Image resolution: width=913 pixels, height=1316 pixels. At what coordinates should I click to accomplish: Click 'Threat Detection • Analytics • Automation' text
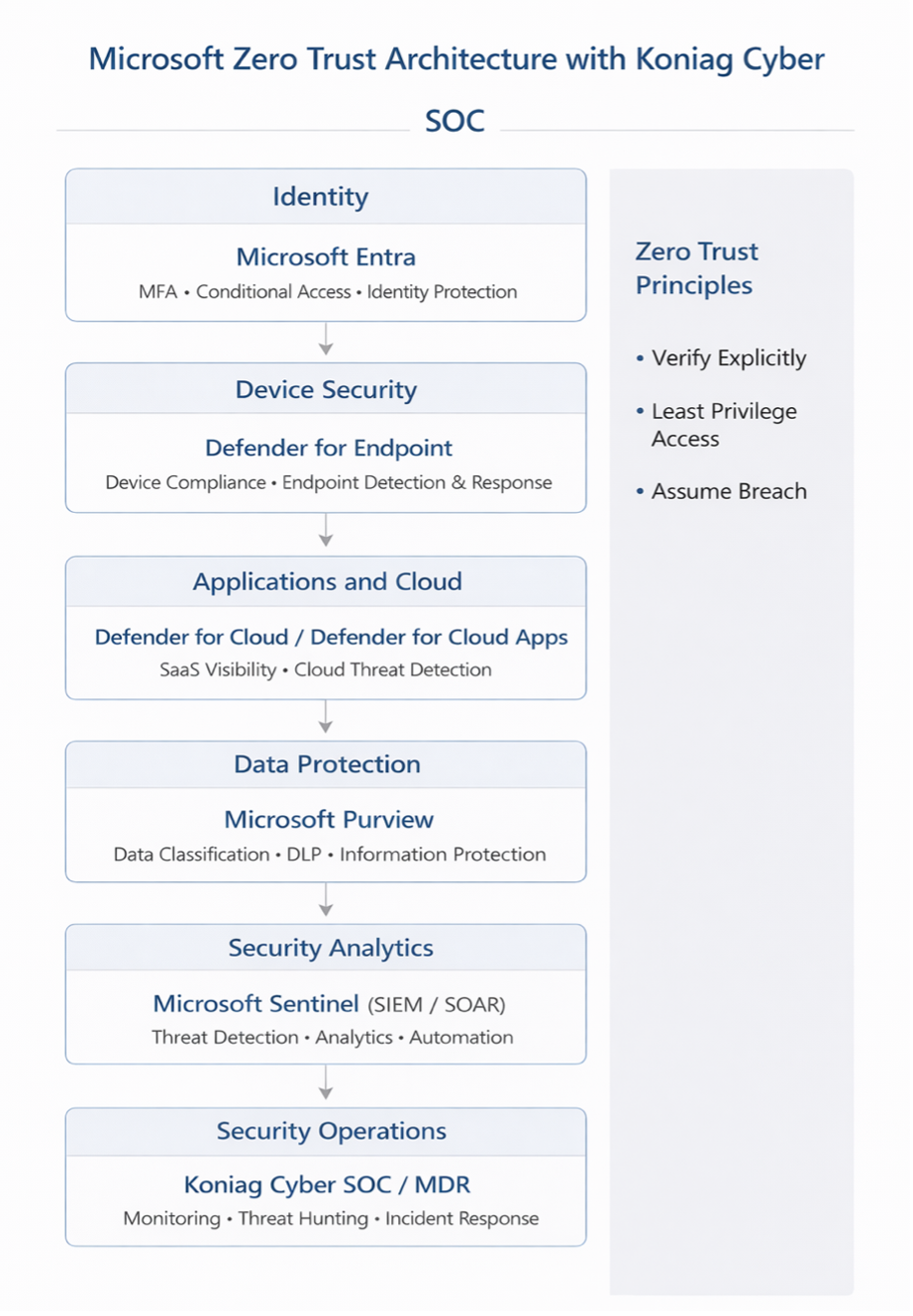point(333,1038)
